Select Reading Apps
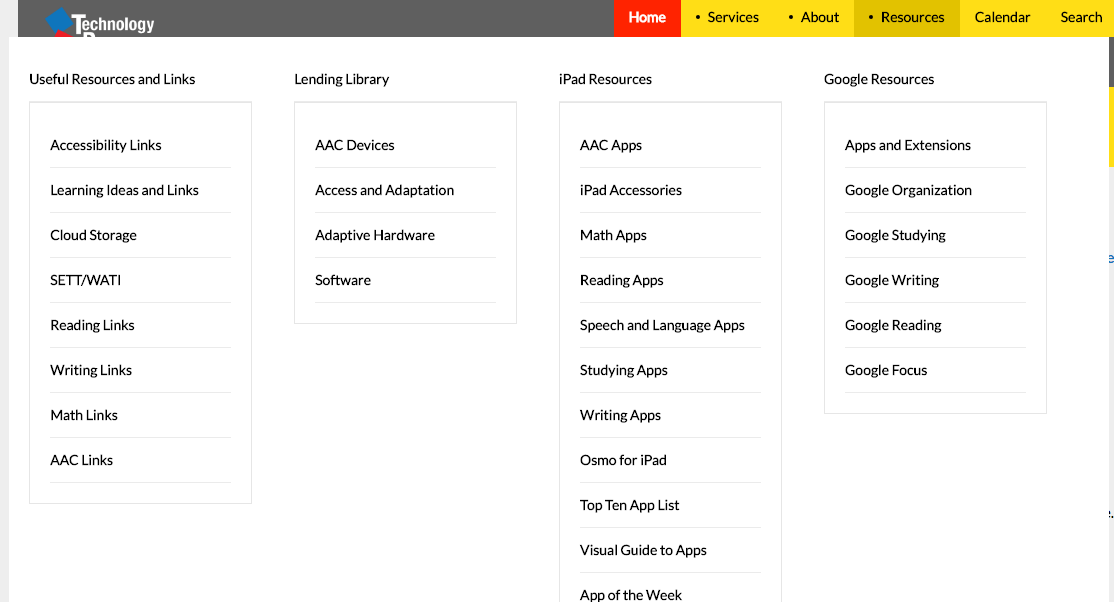The width and height of the screenshot is (1114, 602). click(x=621, y=280)
